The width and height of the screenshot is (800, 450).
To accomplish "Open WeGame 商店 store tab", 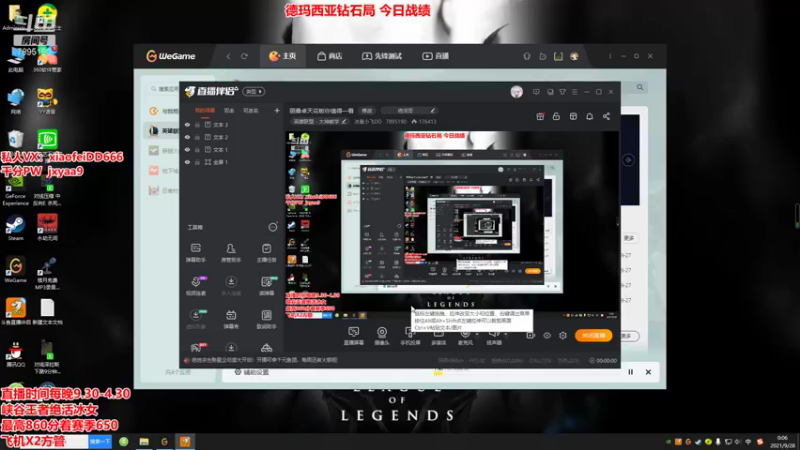I will (330, 56).
